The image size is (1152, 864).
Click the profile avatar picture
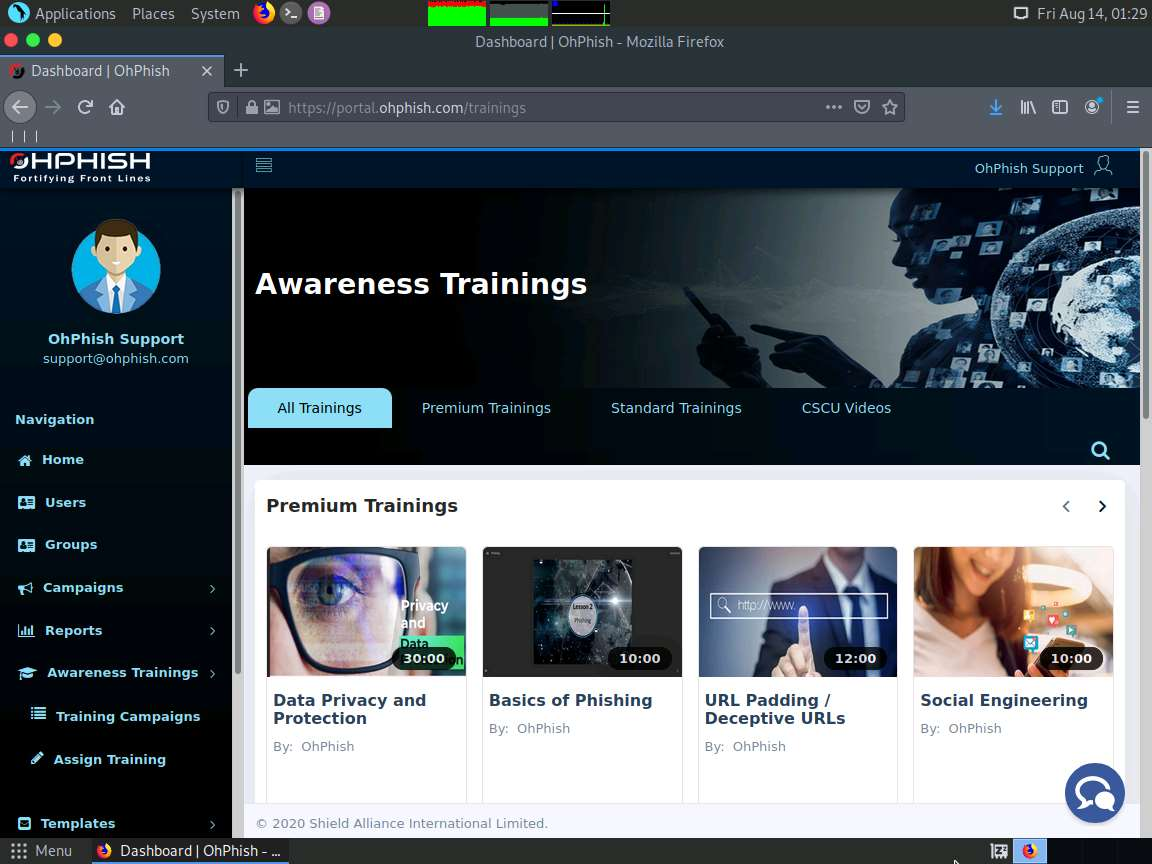[116, 266]
